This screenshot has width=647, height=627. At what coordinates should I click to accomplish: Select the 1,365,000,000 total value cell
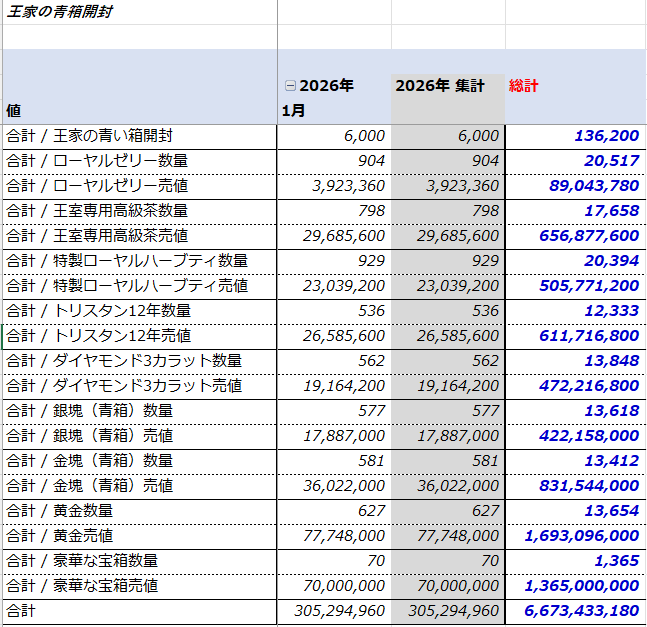581,586
